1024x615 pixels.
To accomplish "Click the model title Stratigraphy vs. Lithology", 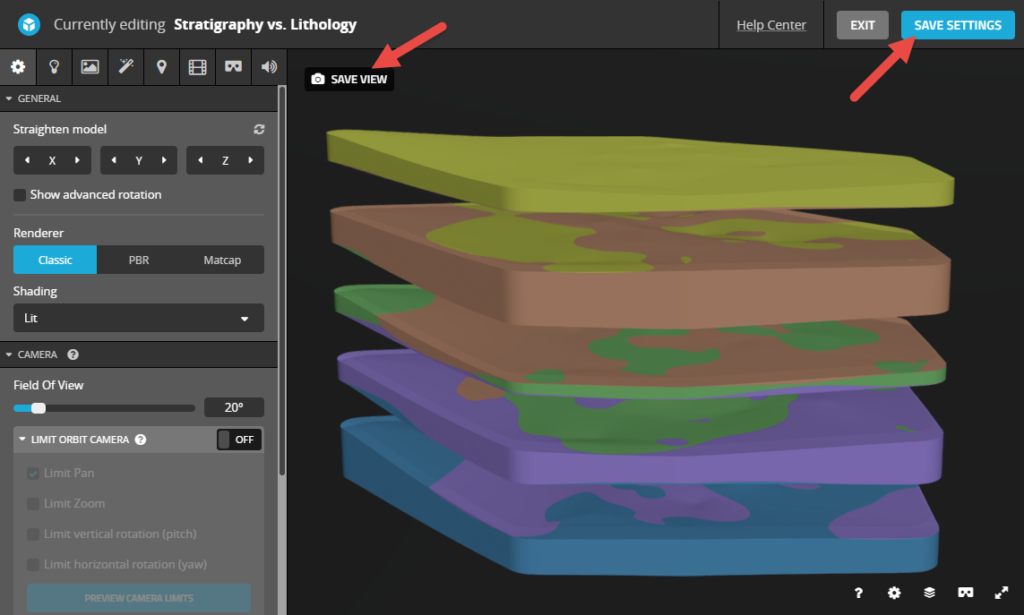I will point(265,25).
